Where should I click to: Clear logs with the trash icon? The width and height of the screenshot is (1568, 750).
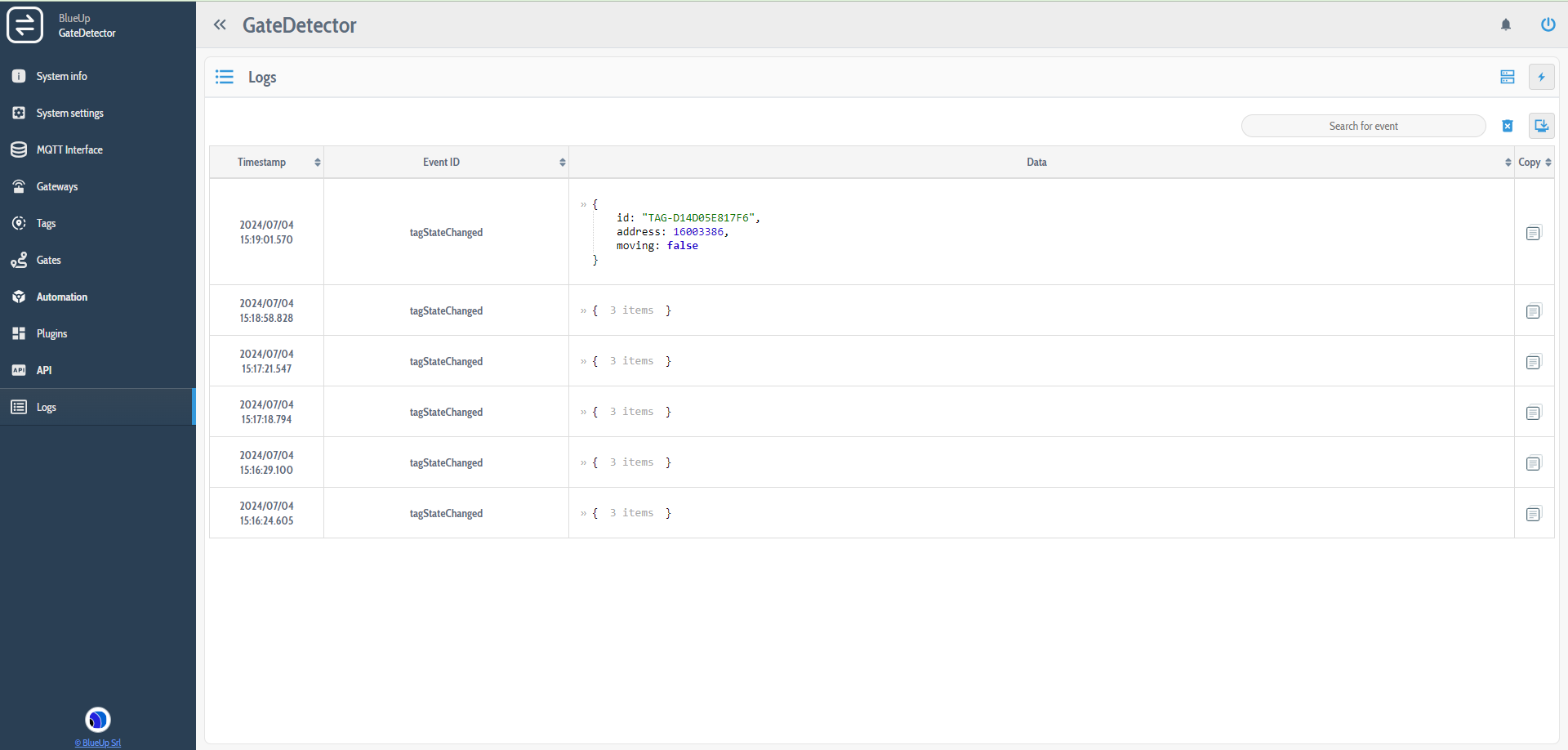(x=1508, y=126)
